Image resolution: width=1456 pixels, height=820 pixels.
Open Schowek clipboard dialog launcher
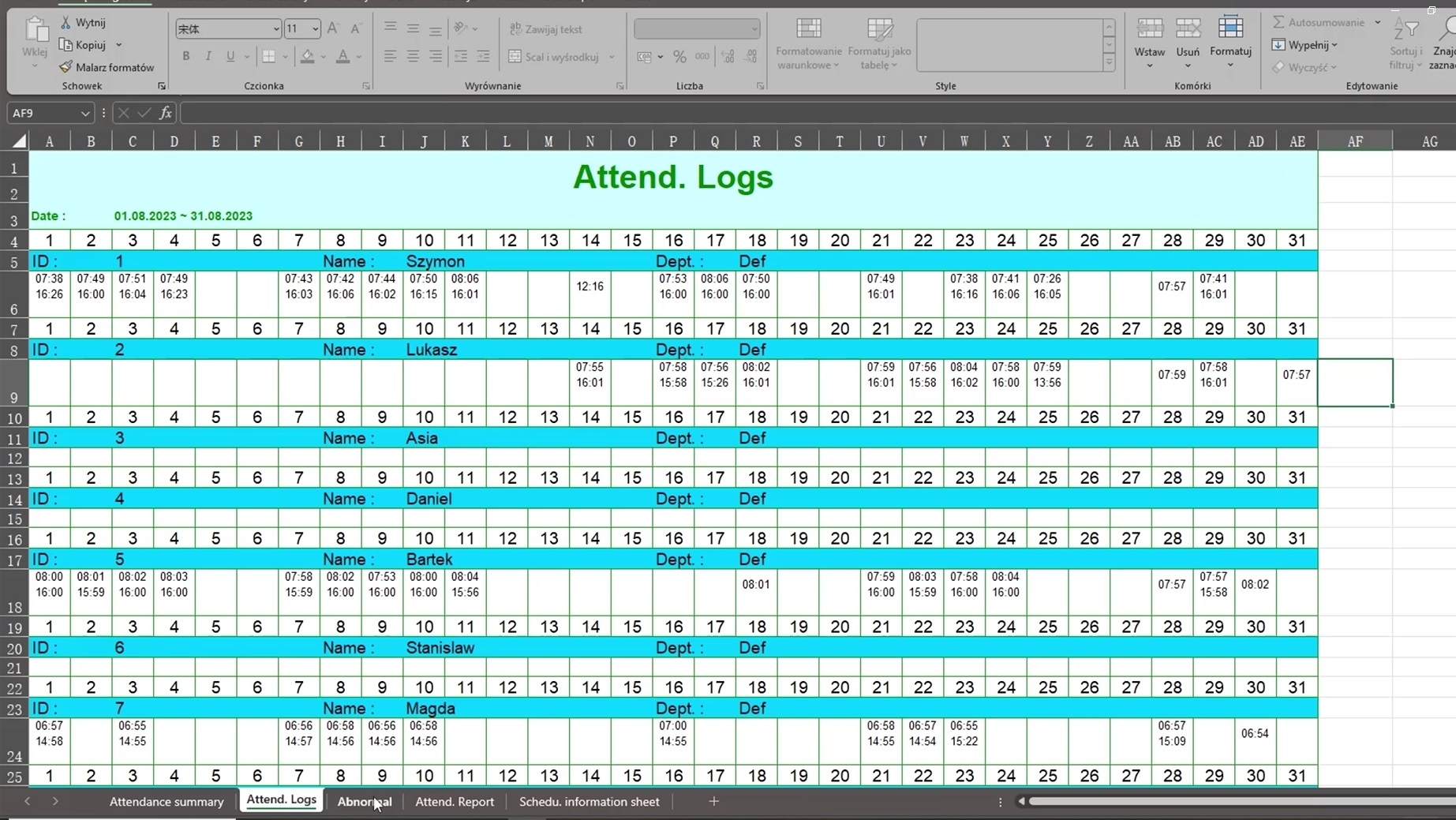pyautogui.click(x=162, y=86)
